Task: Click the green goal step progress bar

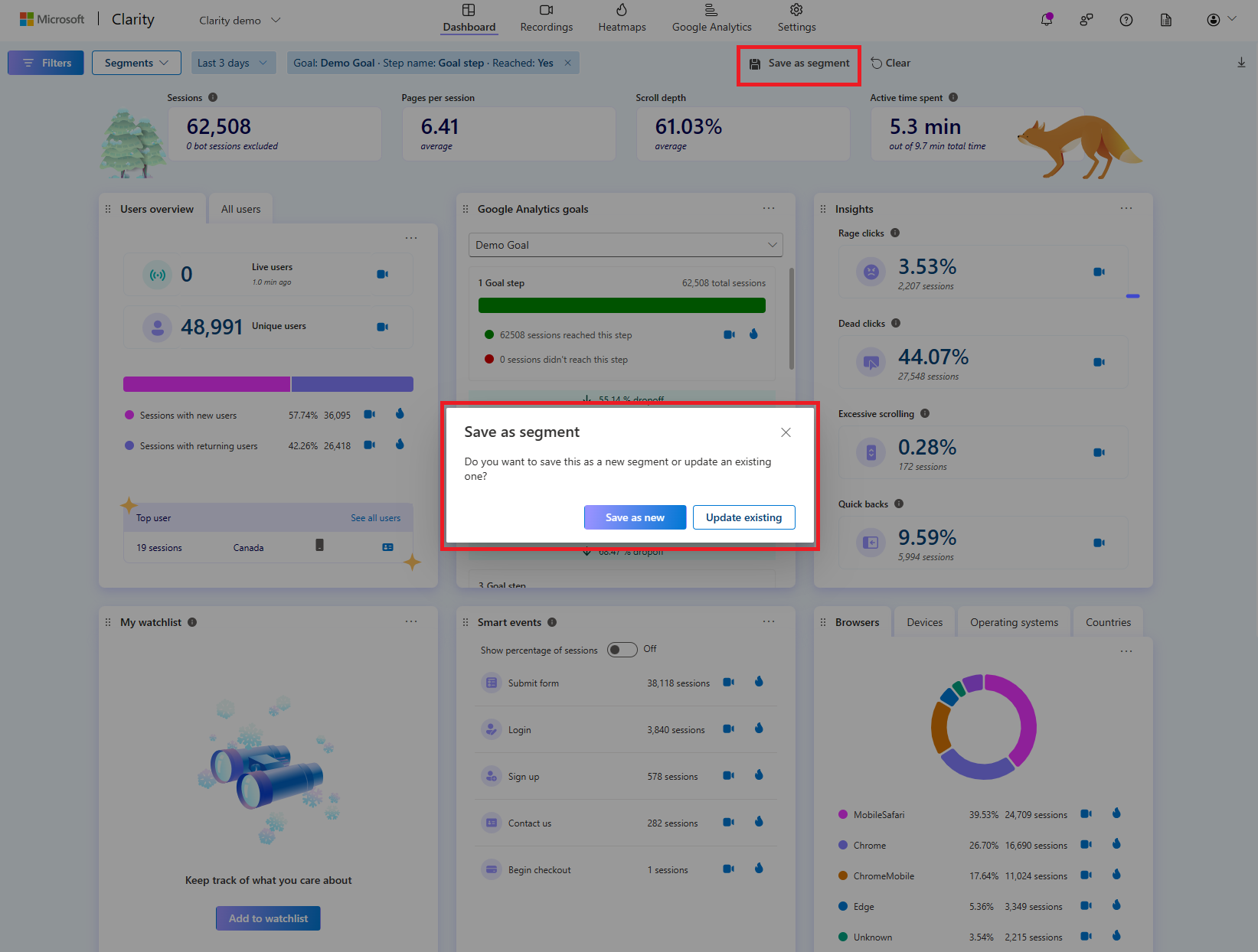Action: 622,305
